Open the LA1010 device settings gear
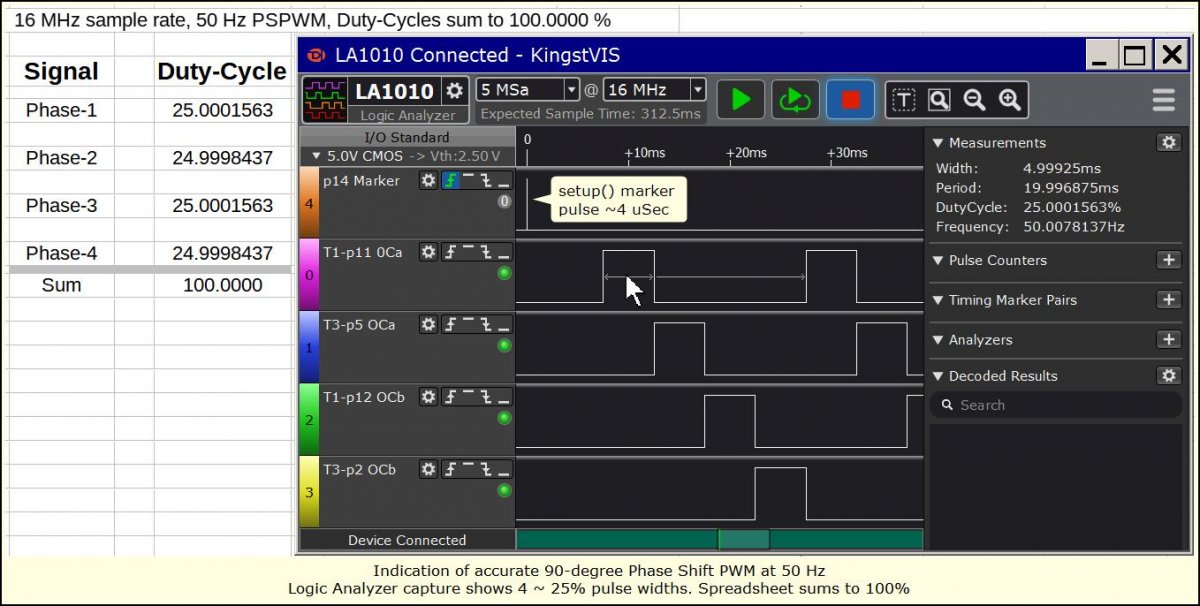The image size is (1200, 606). tap(455, 91)
